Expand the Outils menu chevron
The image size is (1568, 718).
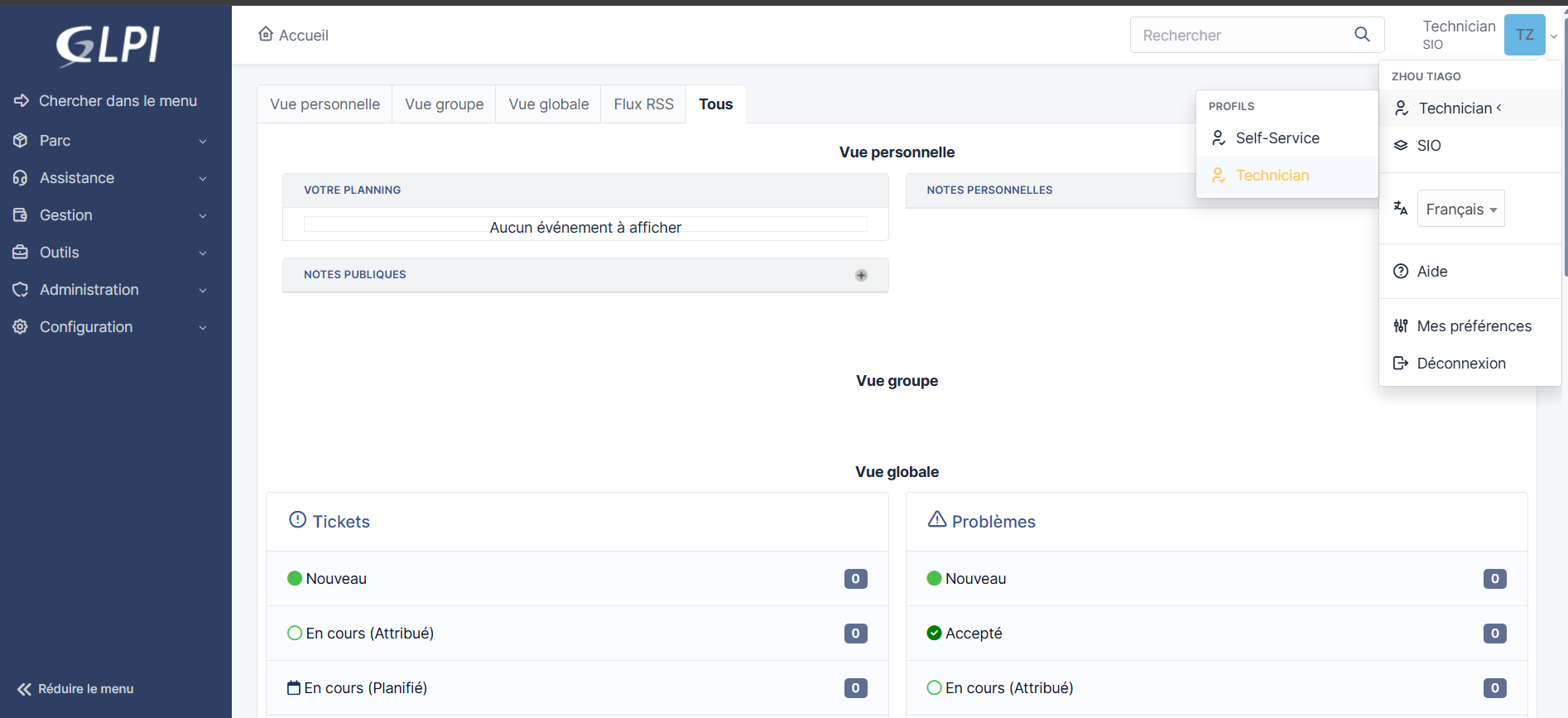coord(203,253)
